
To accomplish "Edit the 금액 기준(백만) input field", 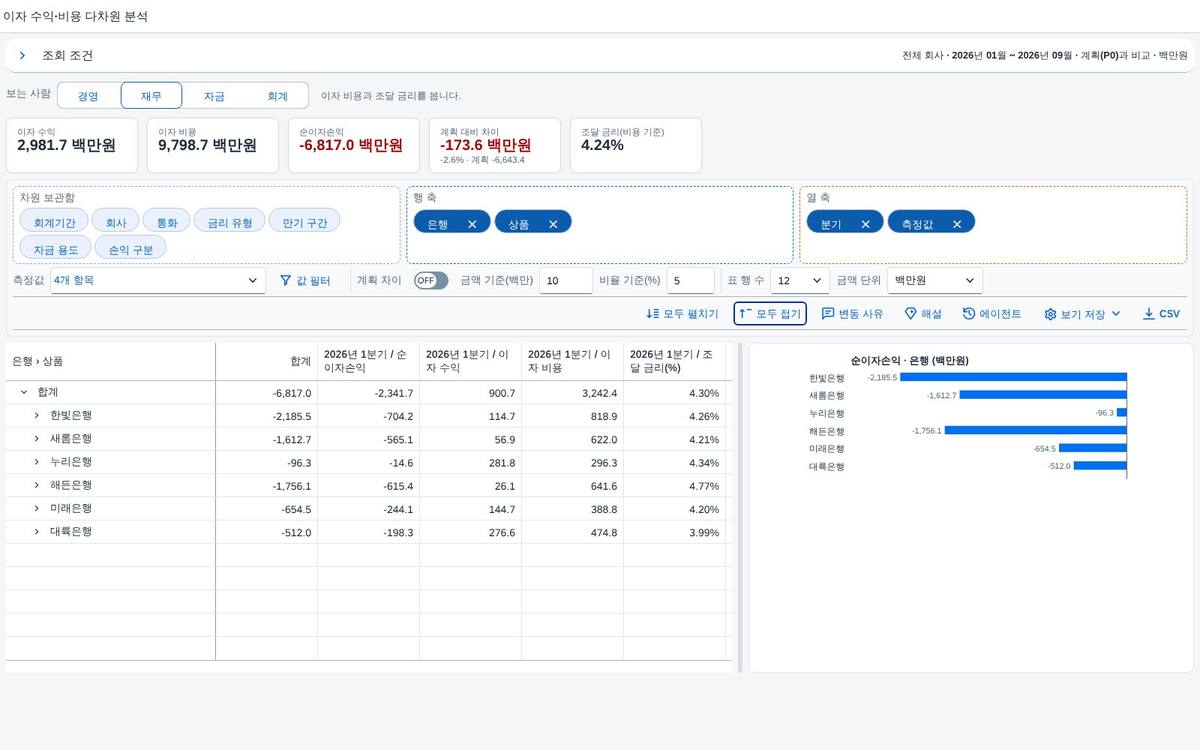I will (566, 281).
